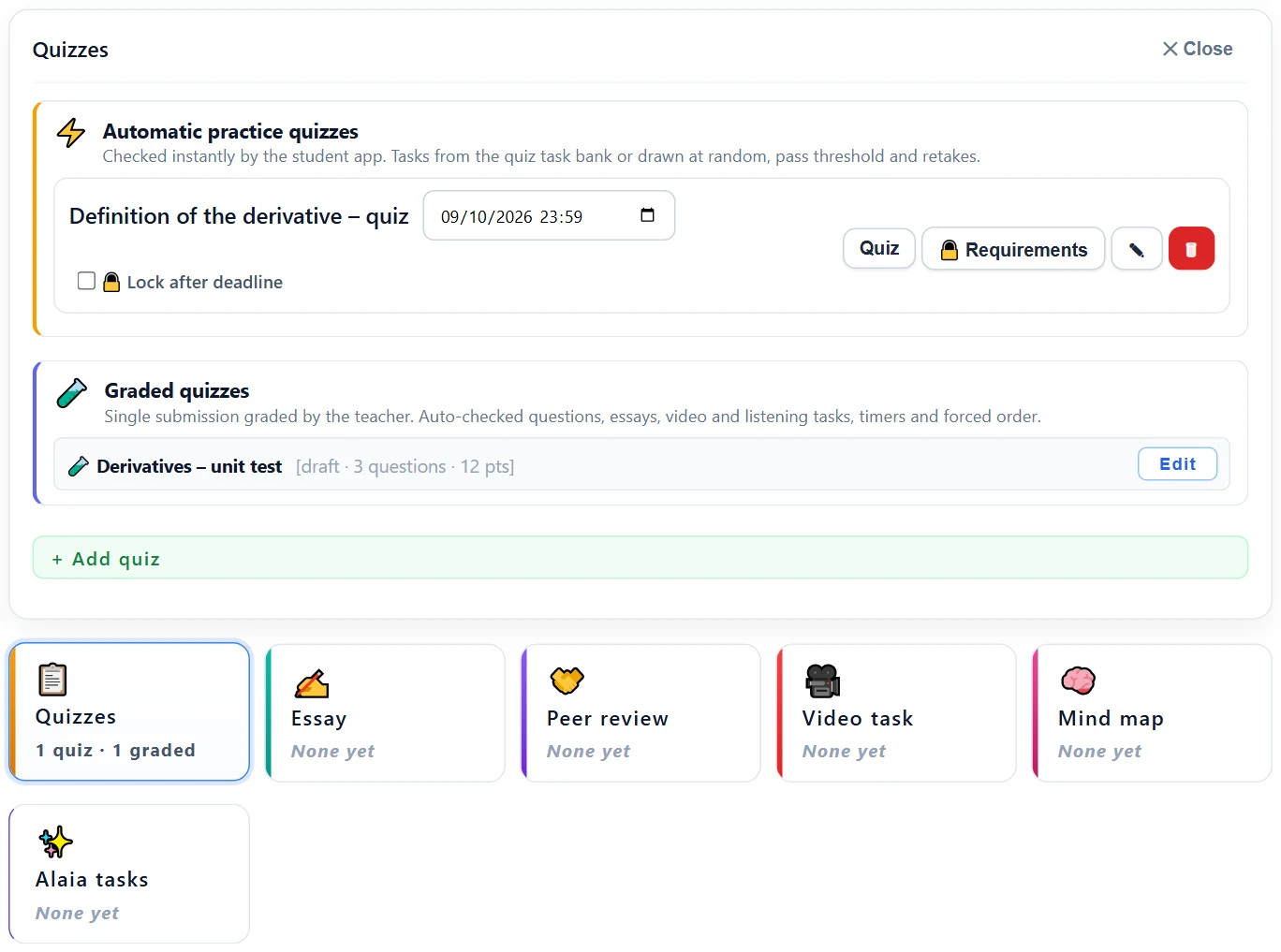Click the handshake icon on the Peer review card

567,681
